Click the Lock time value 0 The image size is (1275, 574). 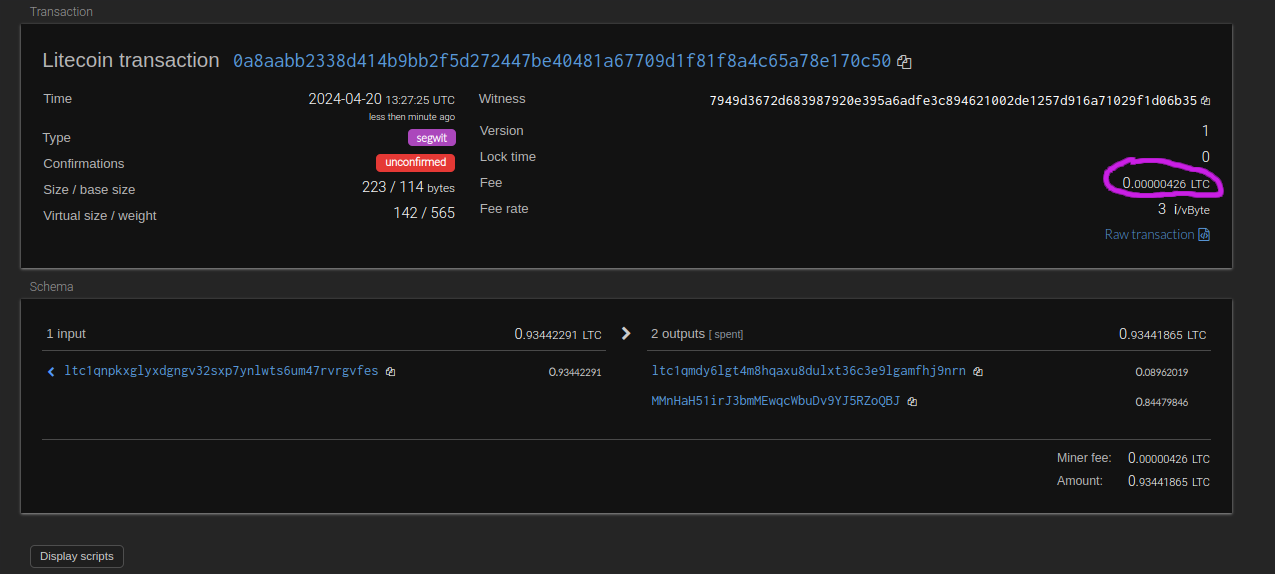tap(1205, 157)
